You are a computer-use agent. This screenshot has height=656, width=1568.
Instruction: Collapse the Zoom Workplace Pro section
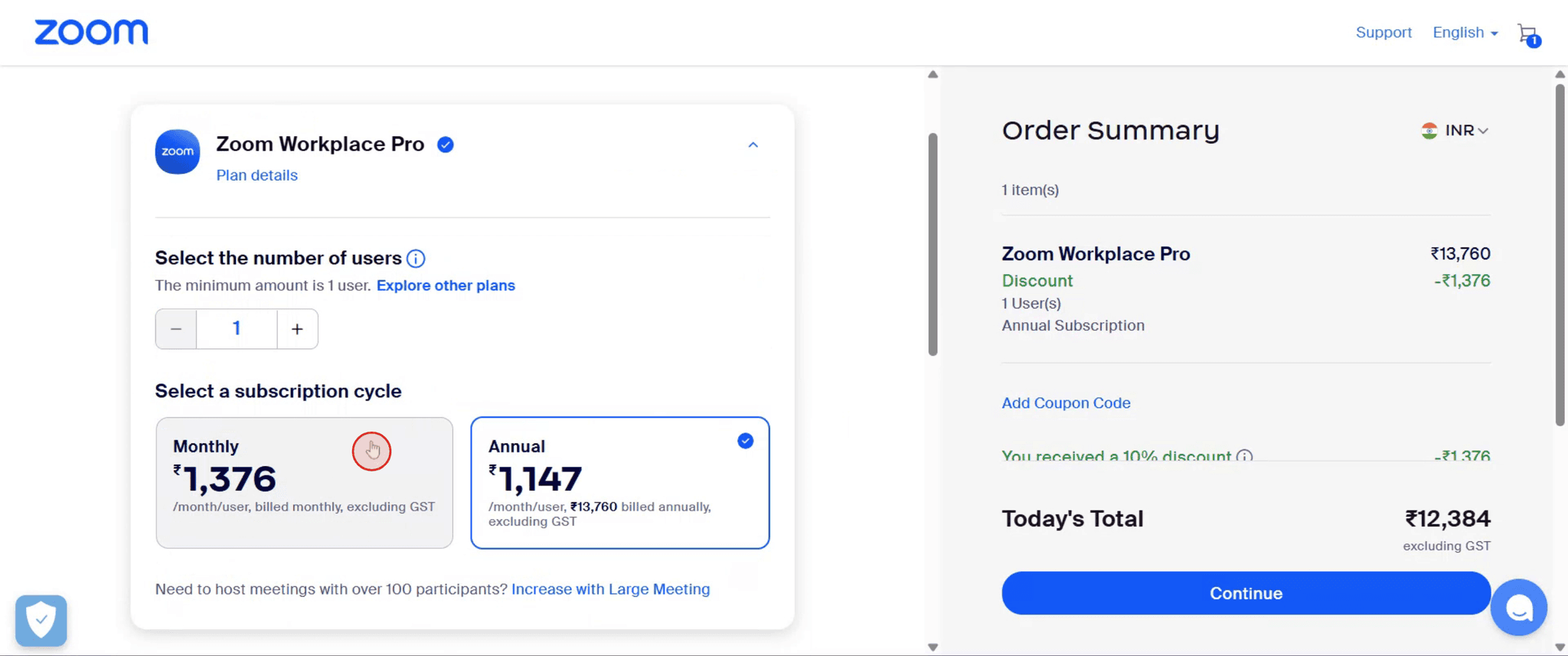click(x=753, y=145)
